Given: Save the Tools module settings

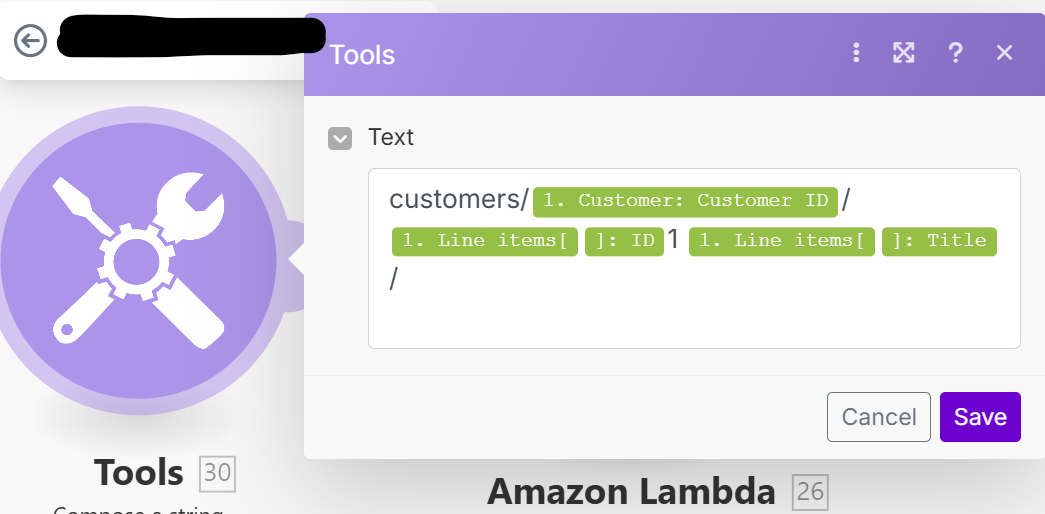Looking at the screenshot, I should pyautogui.click(x=980, y=417).
